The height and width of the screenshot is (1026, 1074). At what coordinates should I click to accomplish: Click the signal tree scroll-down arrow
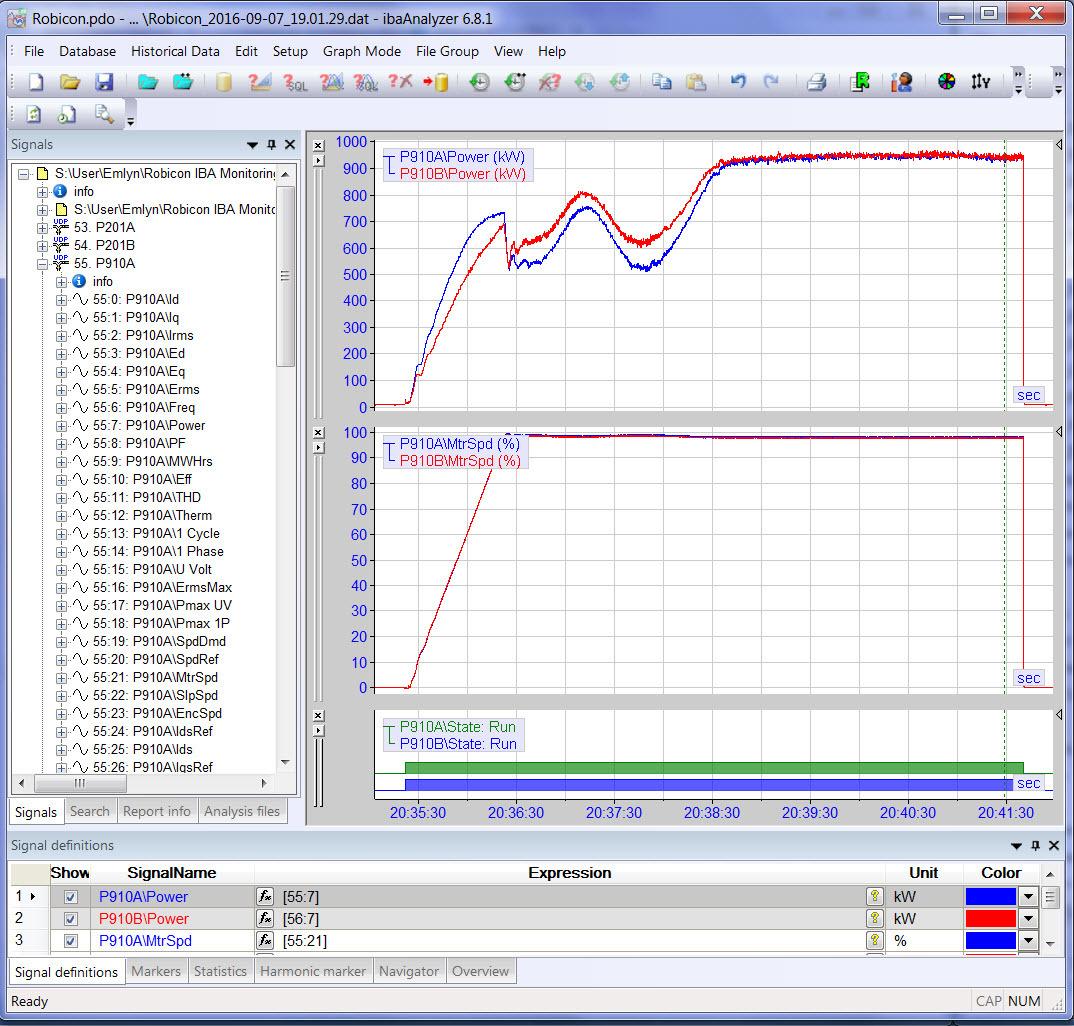(x=286, y=762)
